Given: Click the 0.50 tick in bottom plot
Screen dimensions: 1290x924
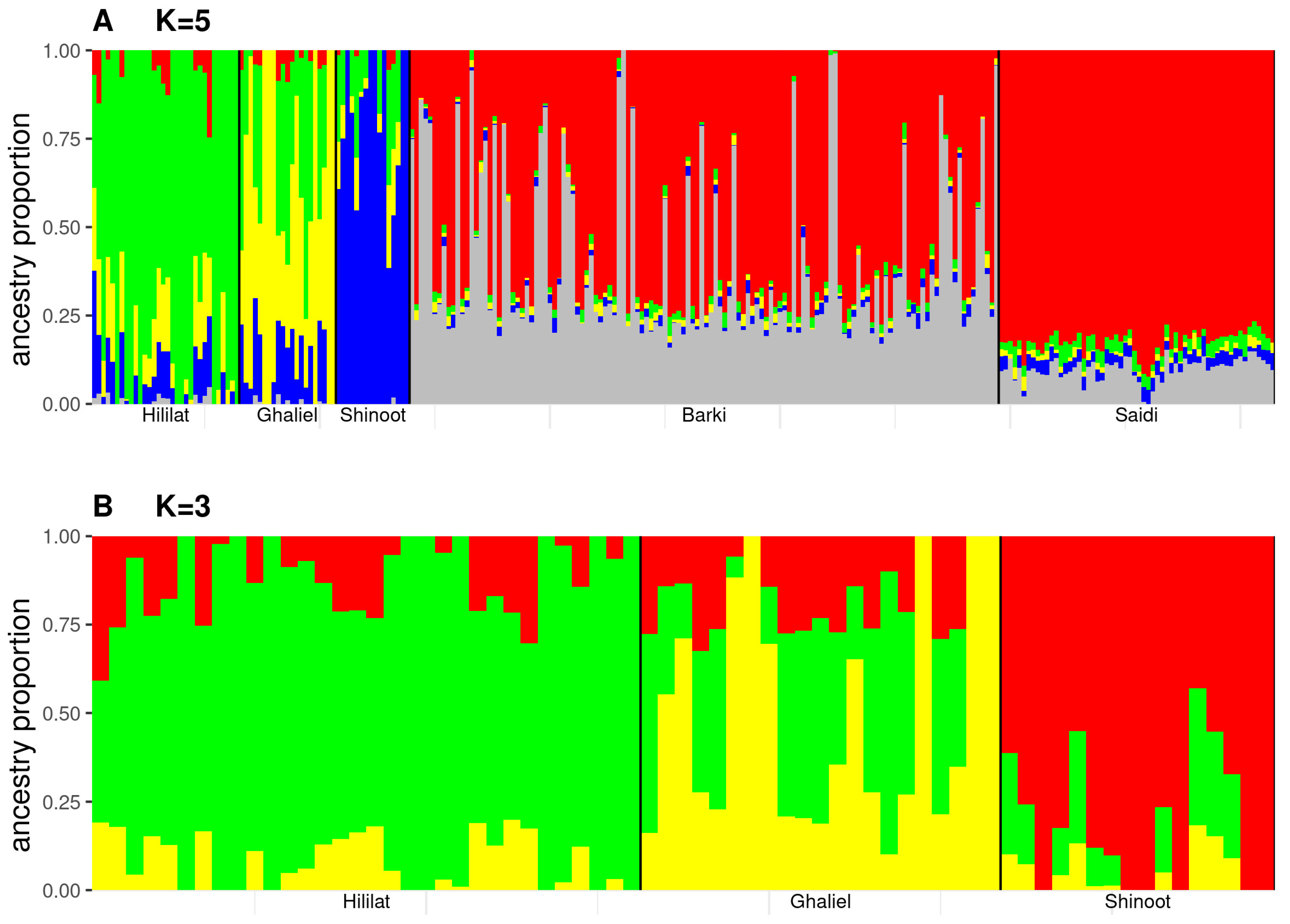Looking at the screenshot, I should [62, 714].
